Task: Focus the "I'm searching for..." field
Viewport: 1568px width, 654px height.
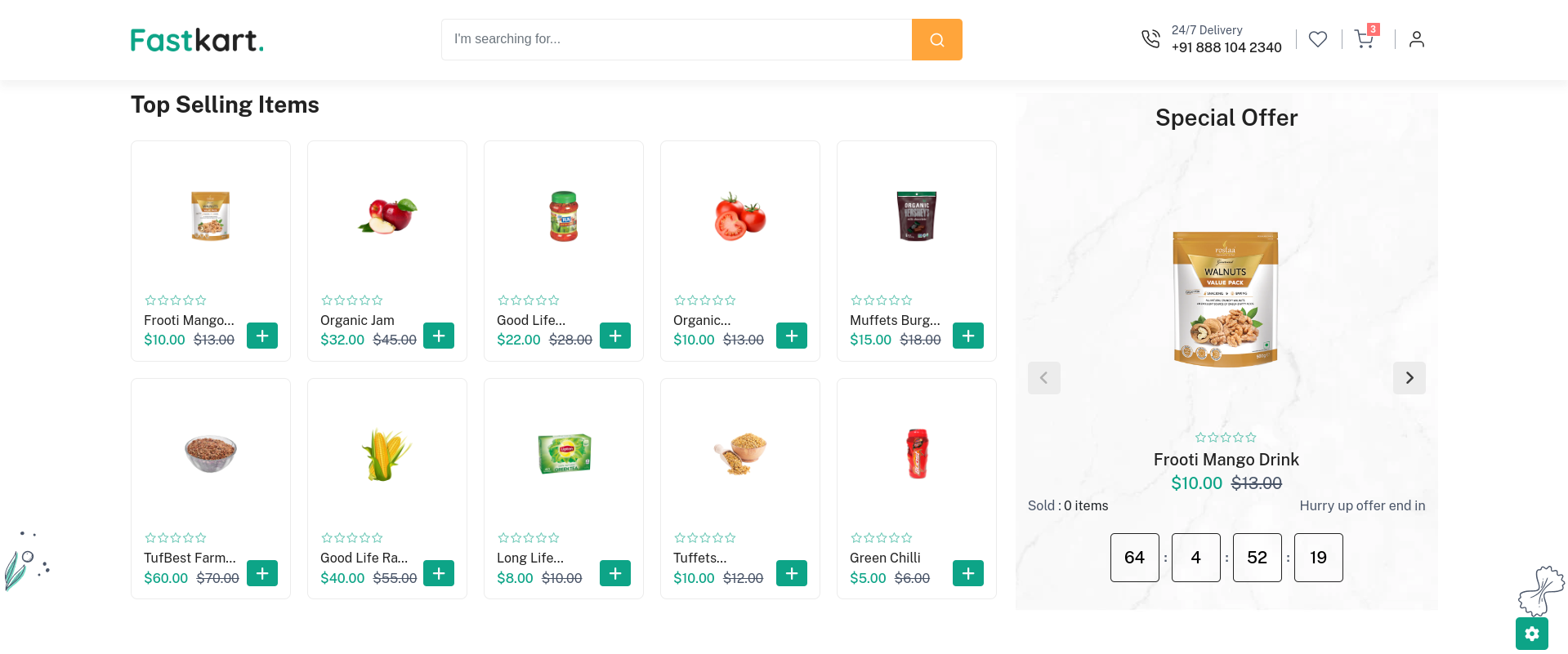Action: [676, 39]
